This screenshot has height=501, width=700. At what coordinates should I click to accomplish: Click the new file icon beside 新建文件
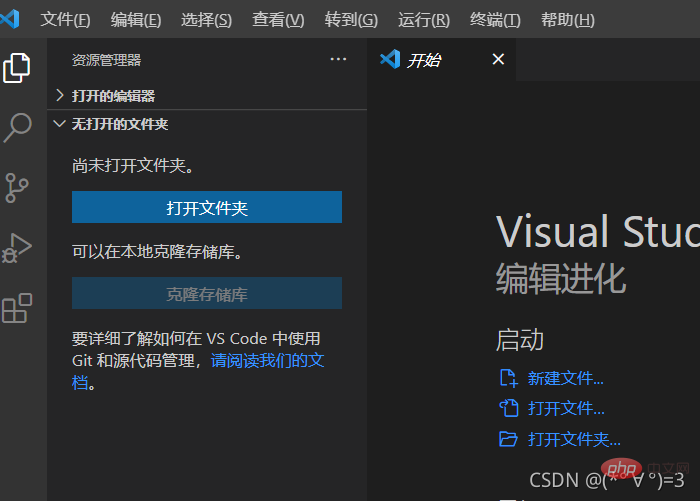click(508, 378)
